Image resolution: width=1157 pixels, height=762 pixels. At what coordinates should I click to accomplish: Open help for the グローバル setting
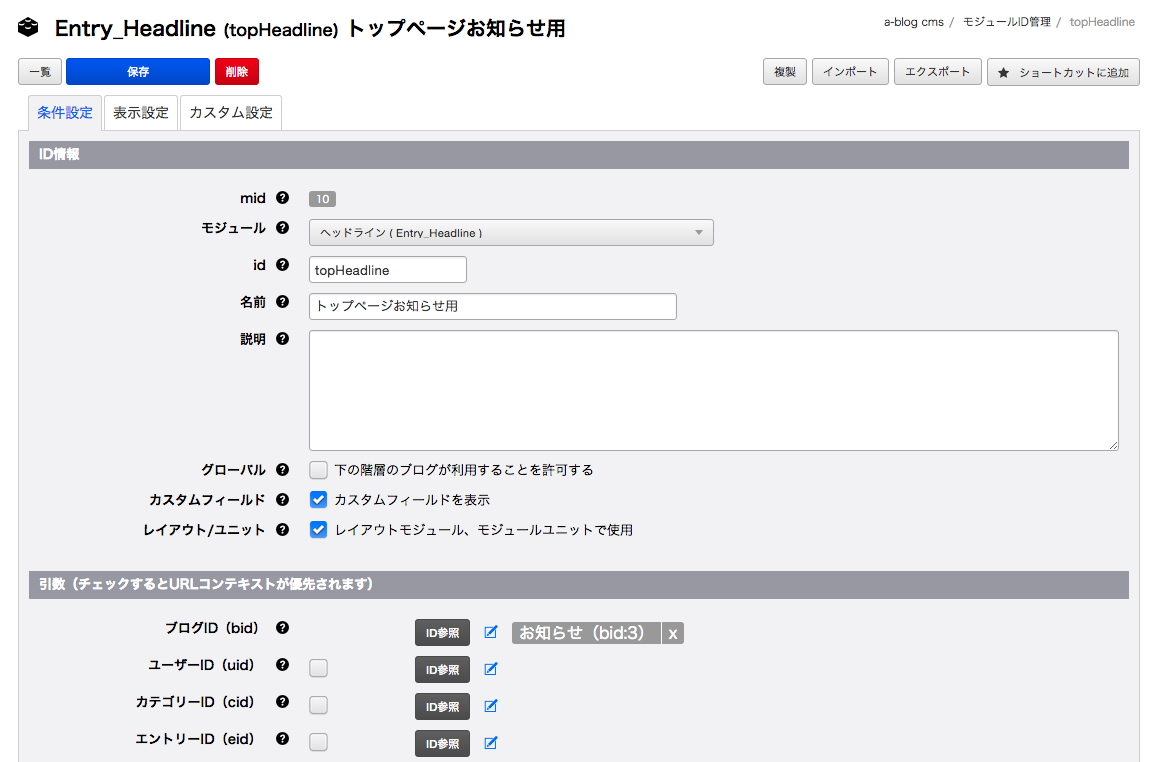pos(282,469)
